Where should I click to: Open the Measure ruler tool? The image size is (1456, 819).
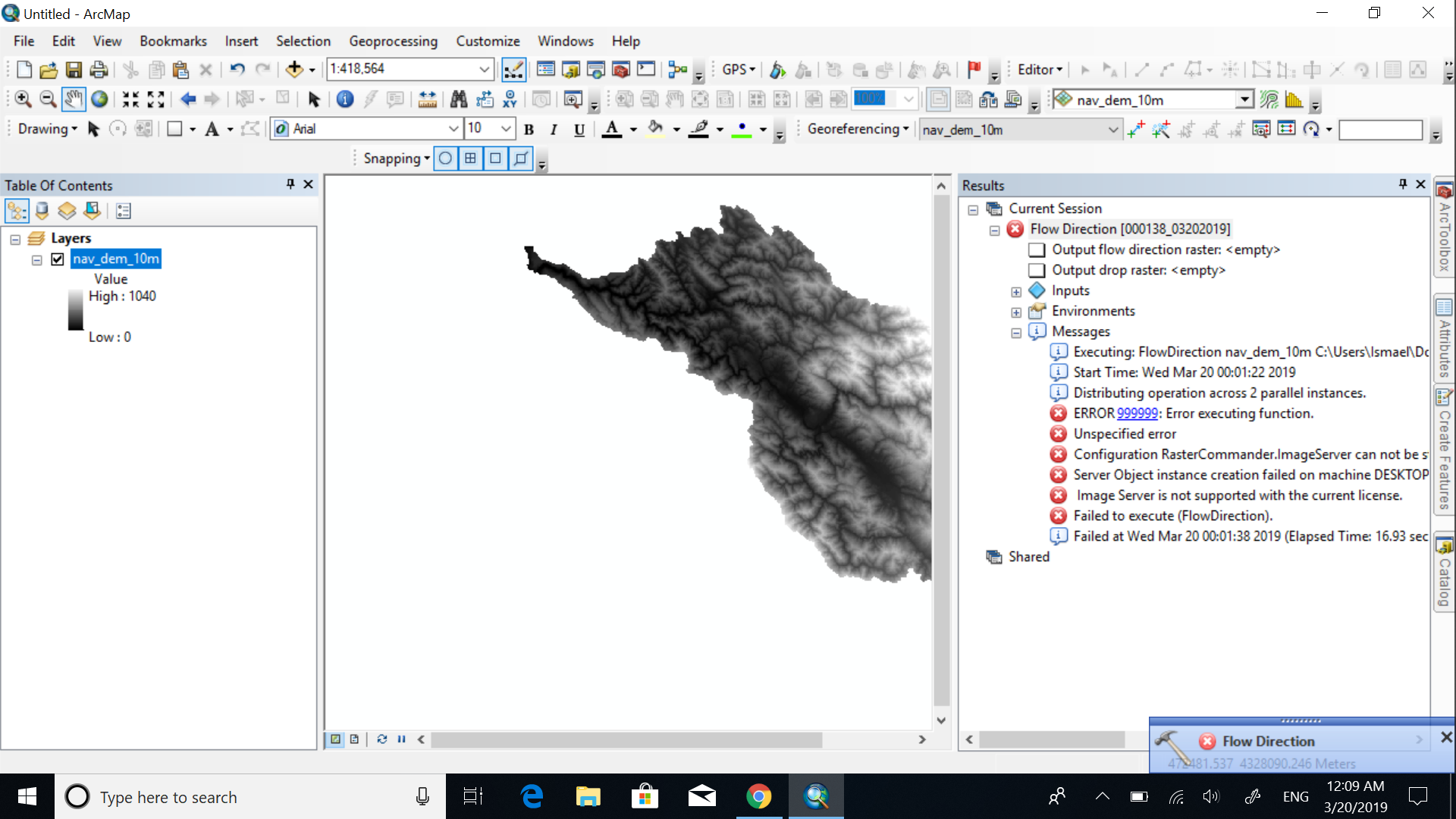427,99
